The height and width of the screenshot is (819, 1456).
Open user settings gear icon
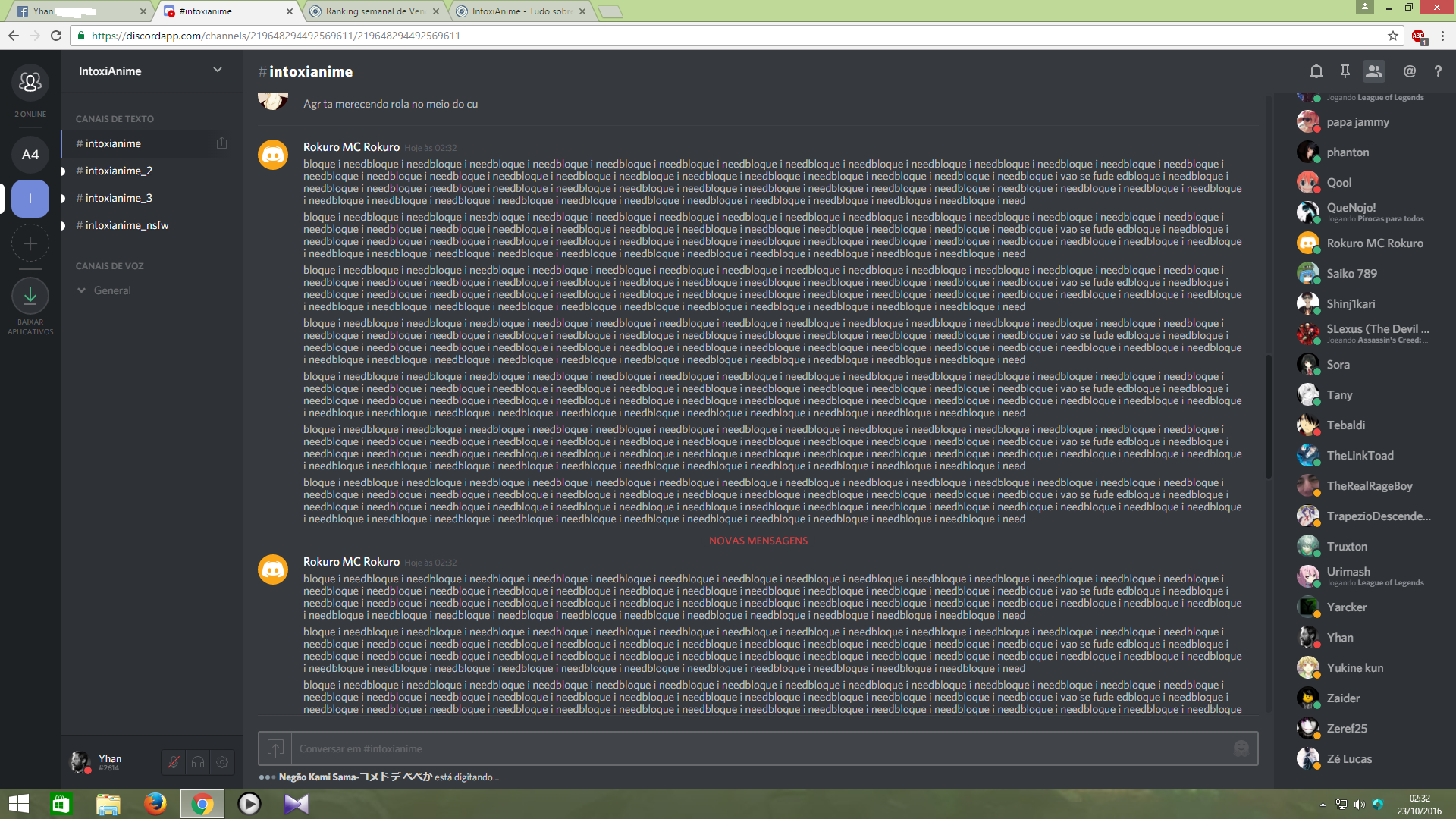[222, 762]
